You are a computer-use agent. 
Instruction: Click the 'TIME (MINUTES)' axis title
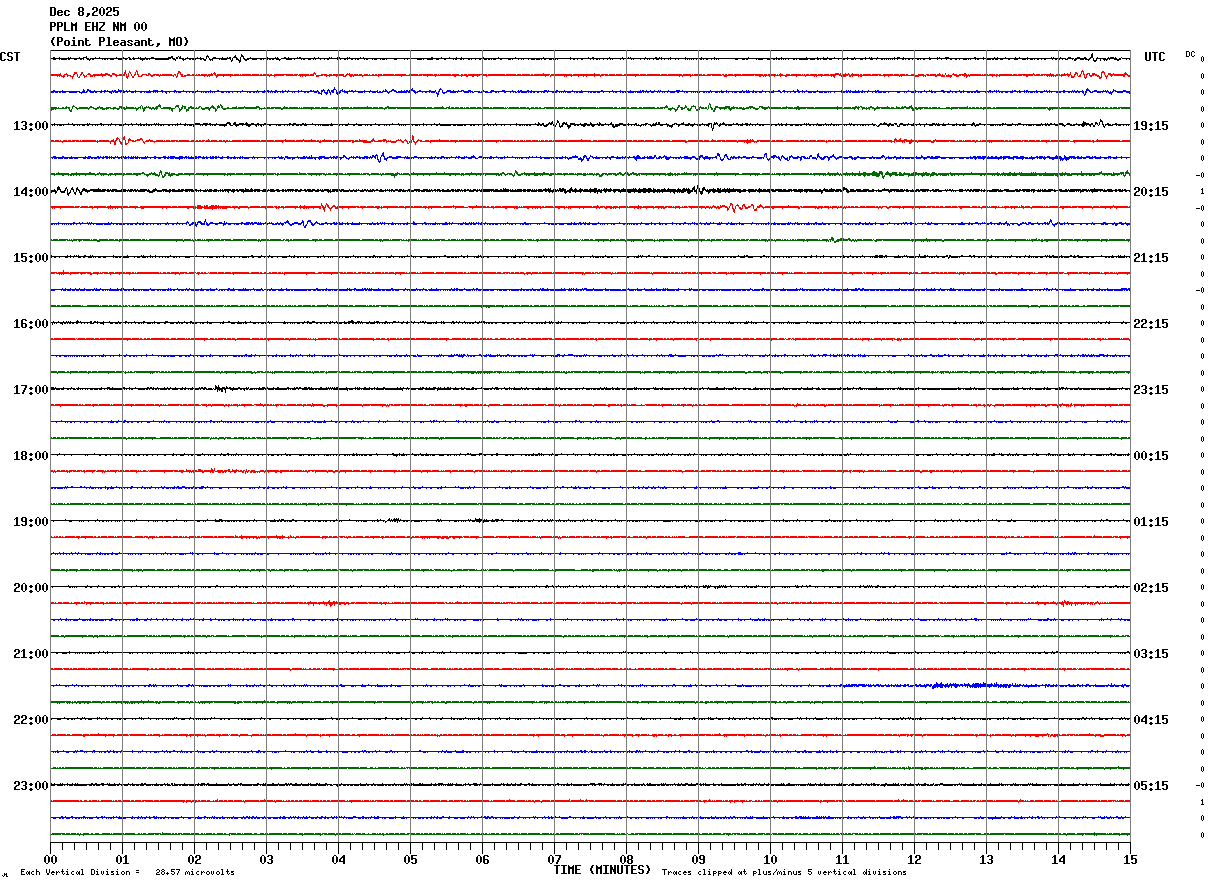(x=602, y=870)
